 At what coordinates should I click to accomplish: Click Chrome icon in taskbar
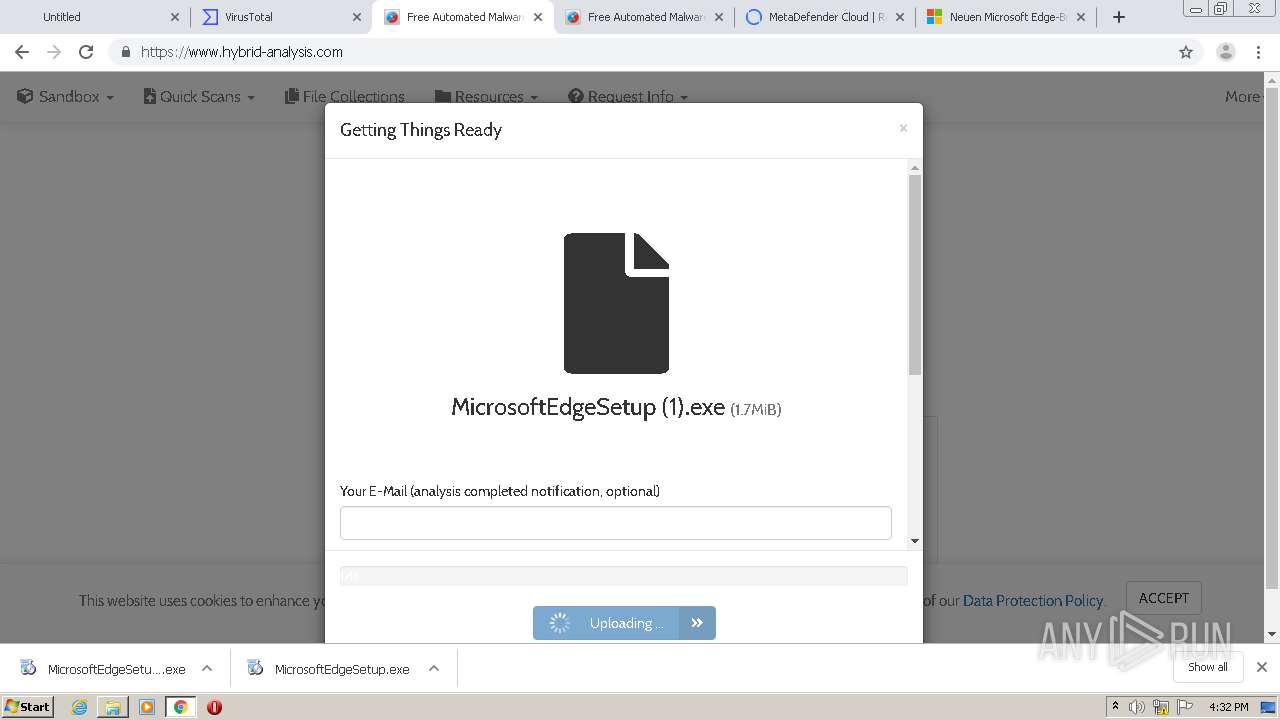click(180, 707)
